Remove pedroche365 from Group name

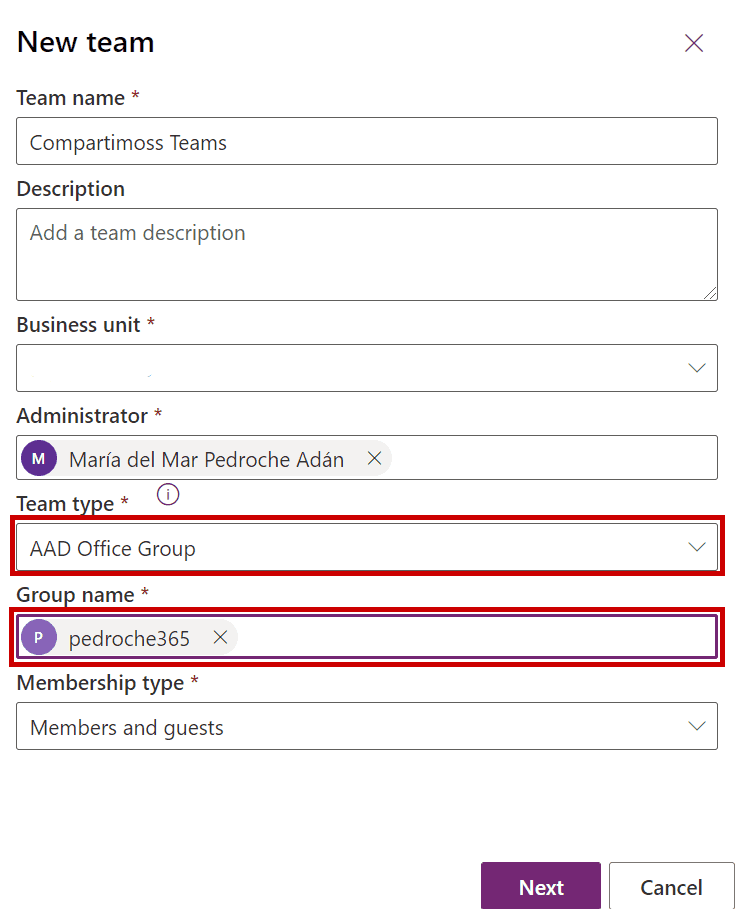pos(220,637)
